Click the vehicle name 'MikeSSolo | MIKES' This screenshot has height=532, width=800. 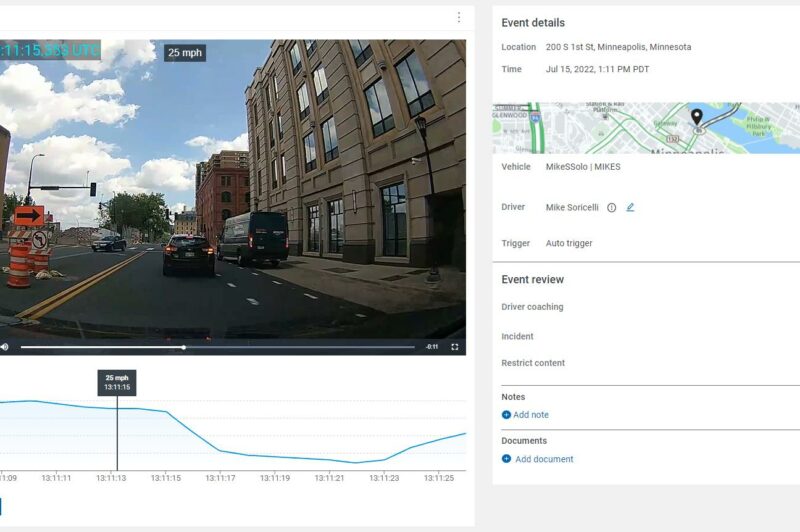point(583,167)
